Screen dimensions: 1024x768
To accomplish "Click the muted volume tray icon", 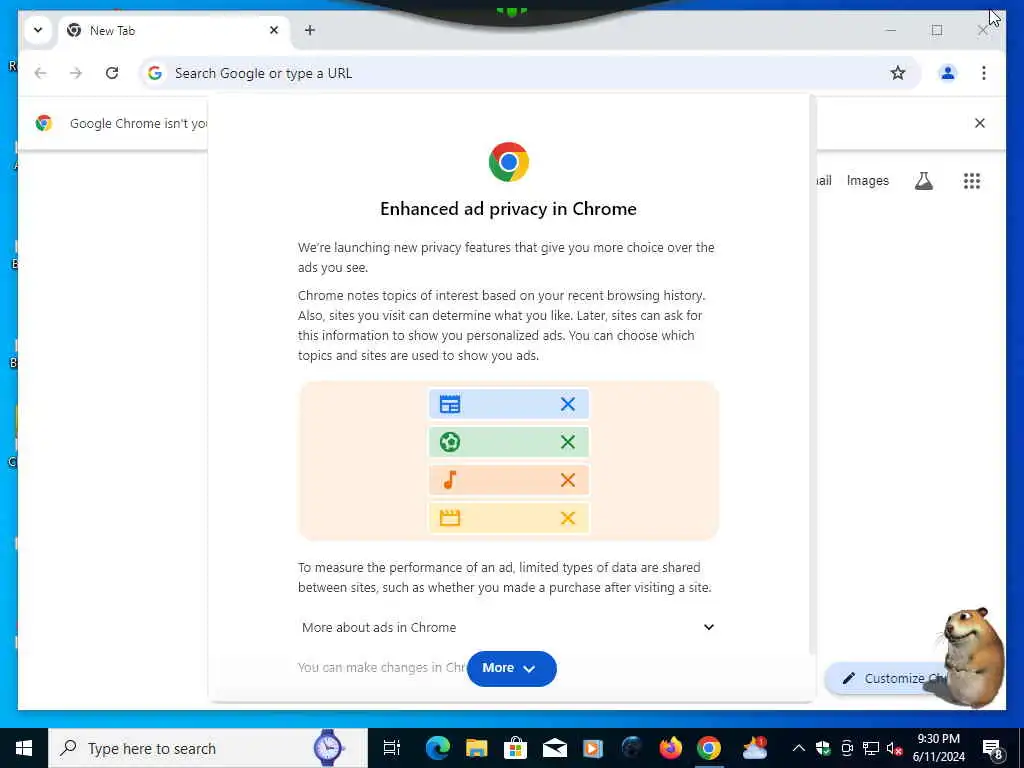I will 895,748.
